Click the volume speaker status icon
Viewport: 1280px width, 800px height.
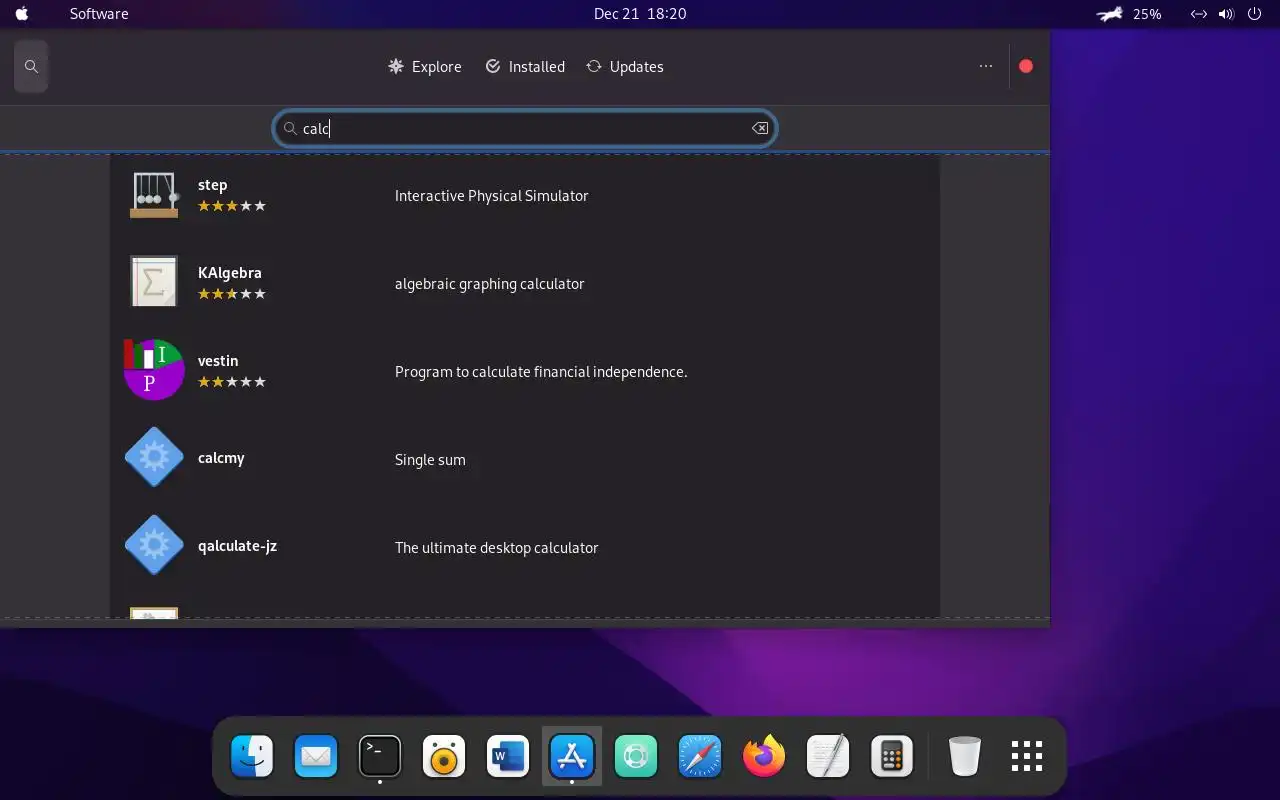1226,14
